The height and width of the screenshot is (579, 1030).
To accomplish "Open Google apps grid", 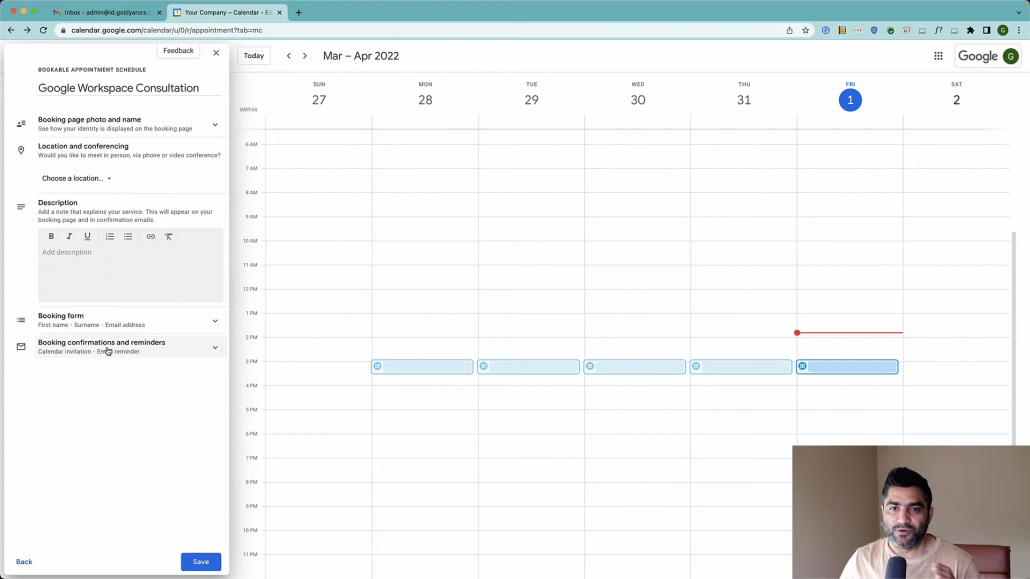I will 938,57.
